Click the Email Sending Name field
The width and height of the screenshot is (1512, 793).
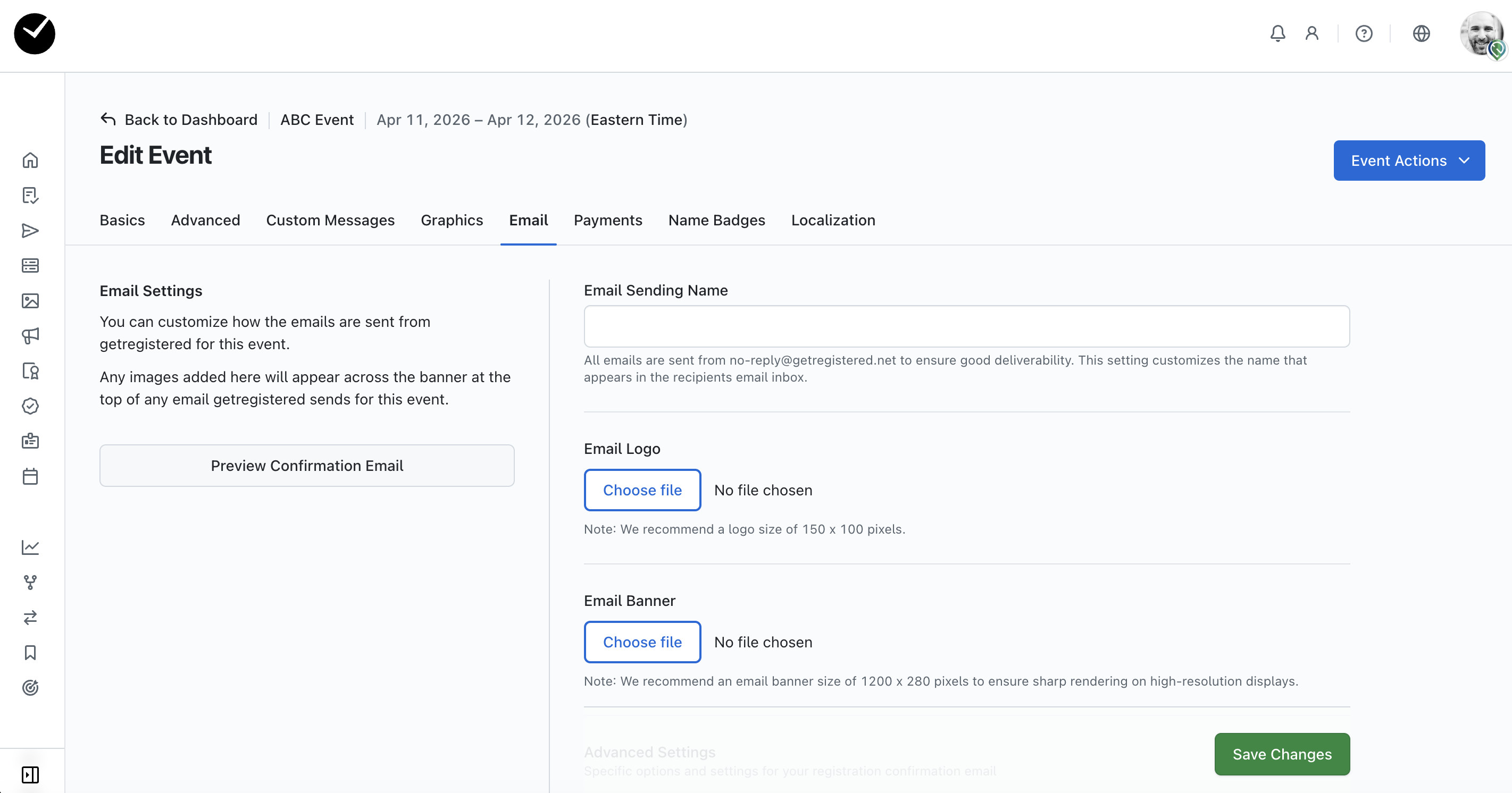coord(966,326)
